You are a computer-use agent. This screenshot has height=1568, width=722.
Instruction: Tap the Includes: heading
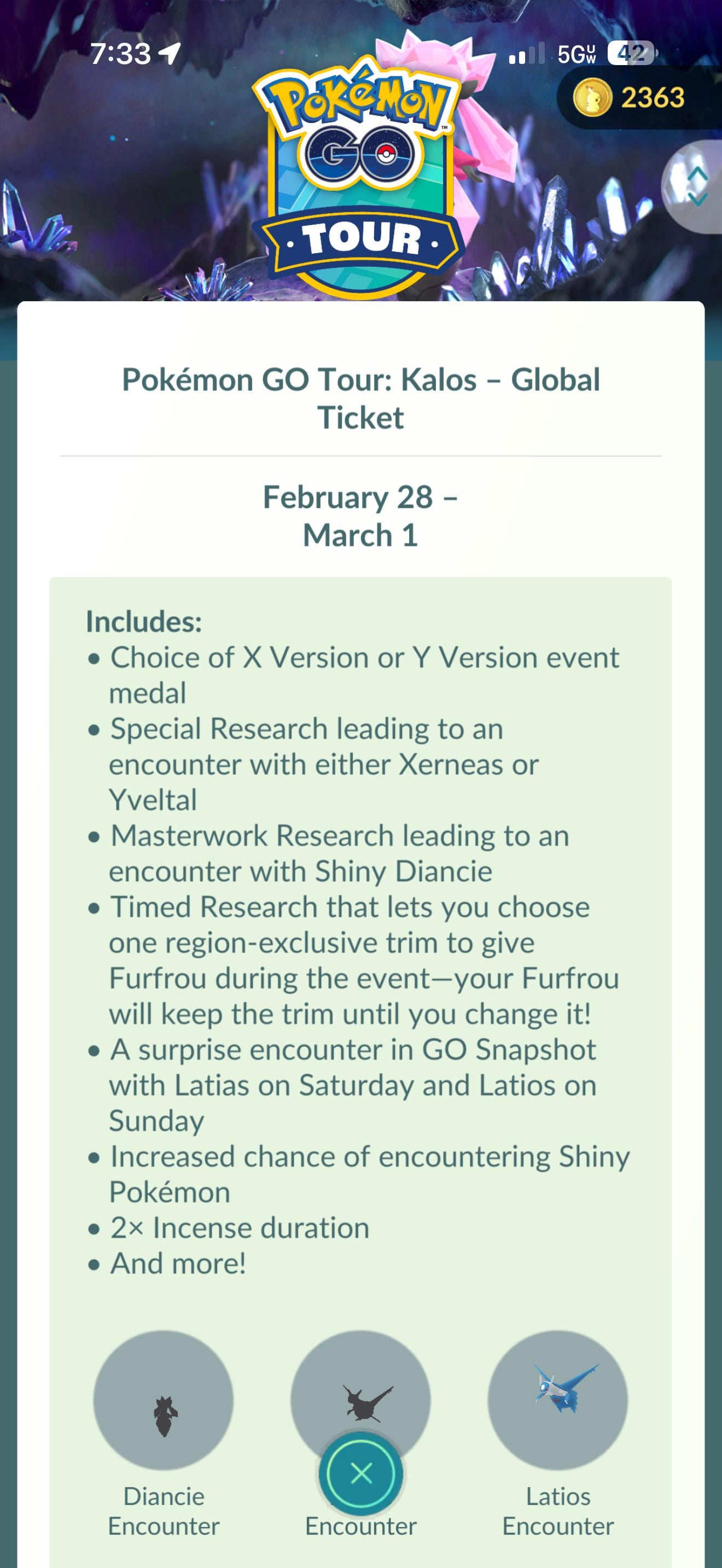tap(144, 621)
